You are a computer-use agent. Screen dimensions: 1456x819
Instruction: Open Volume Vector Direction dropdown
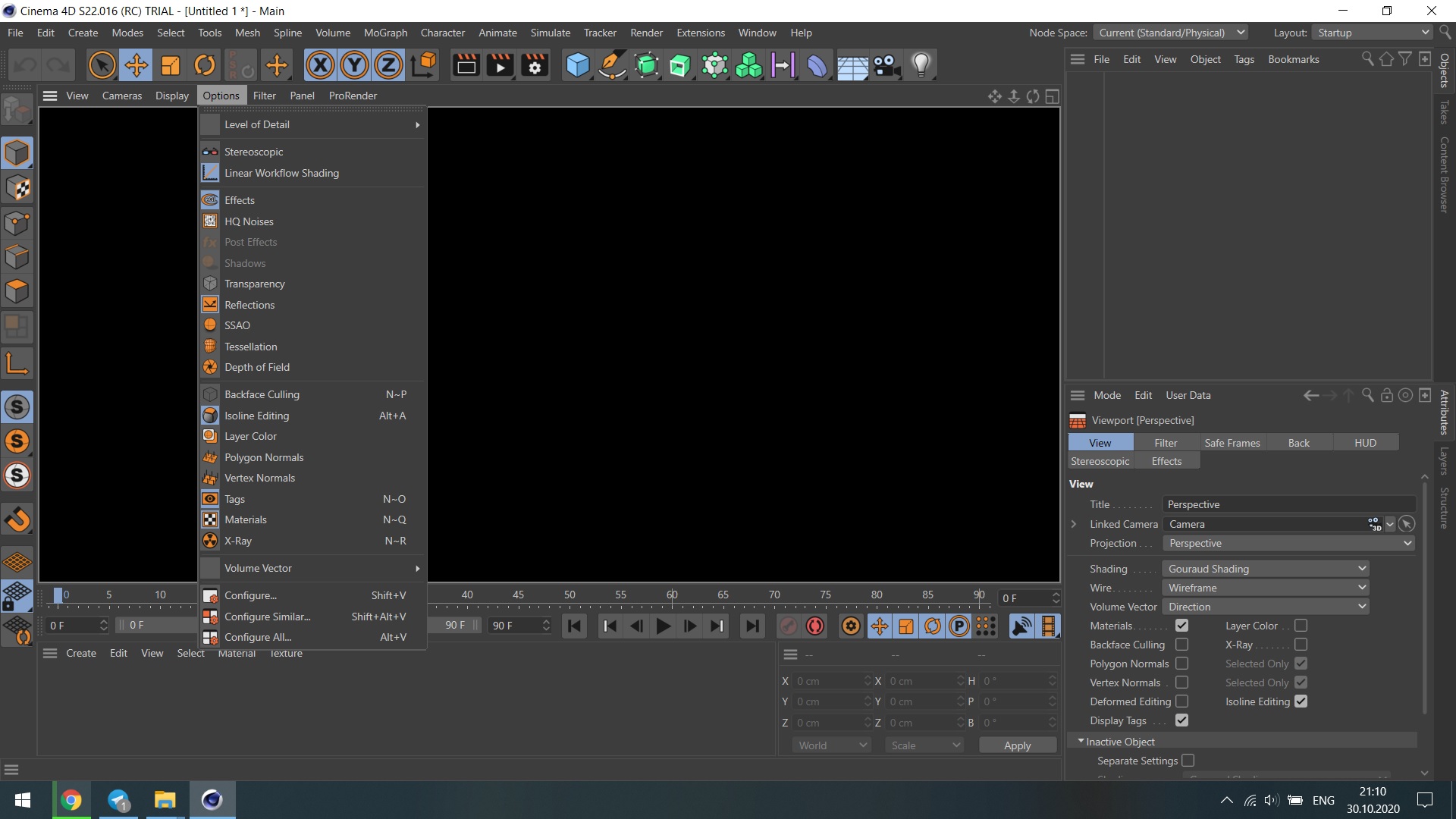click(x=1265, y=607)
